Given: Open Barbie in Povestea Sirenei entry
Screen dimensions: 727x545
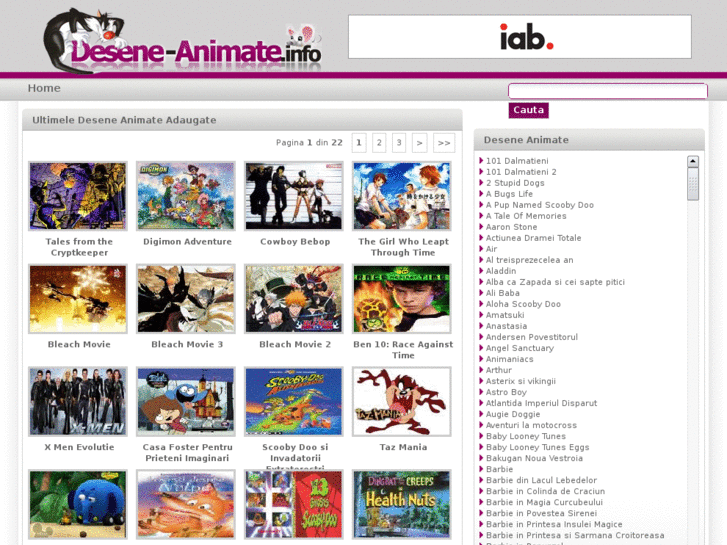Looking at the screenshot, I should [541, 513].
